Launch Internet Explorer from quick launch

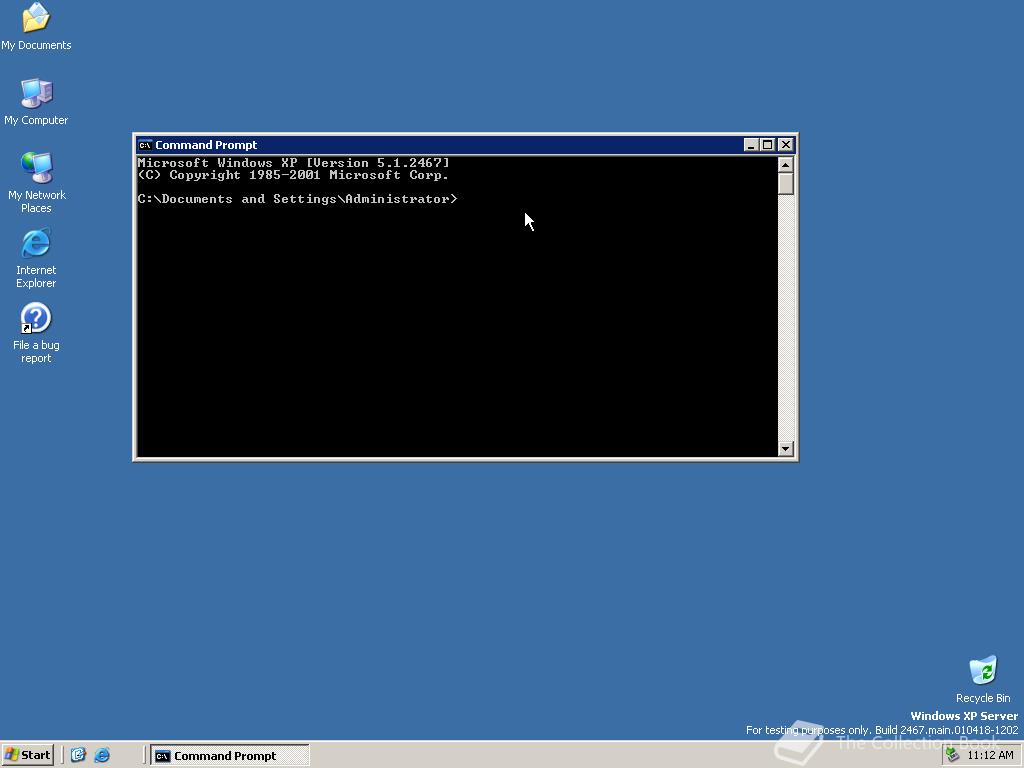point(102,755)
